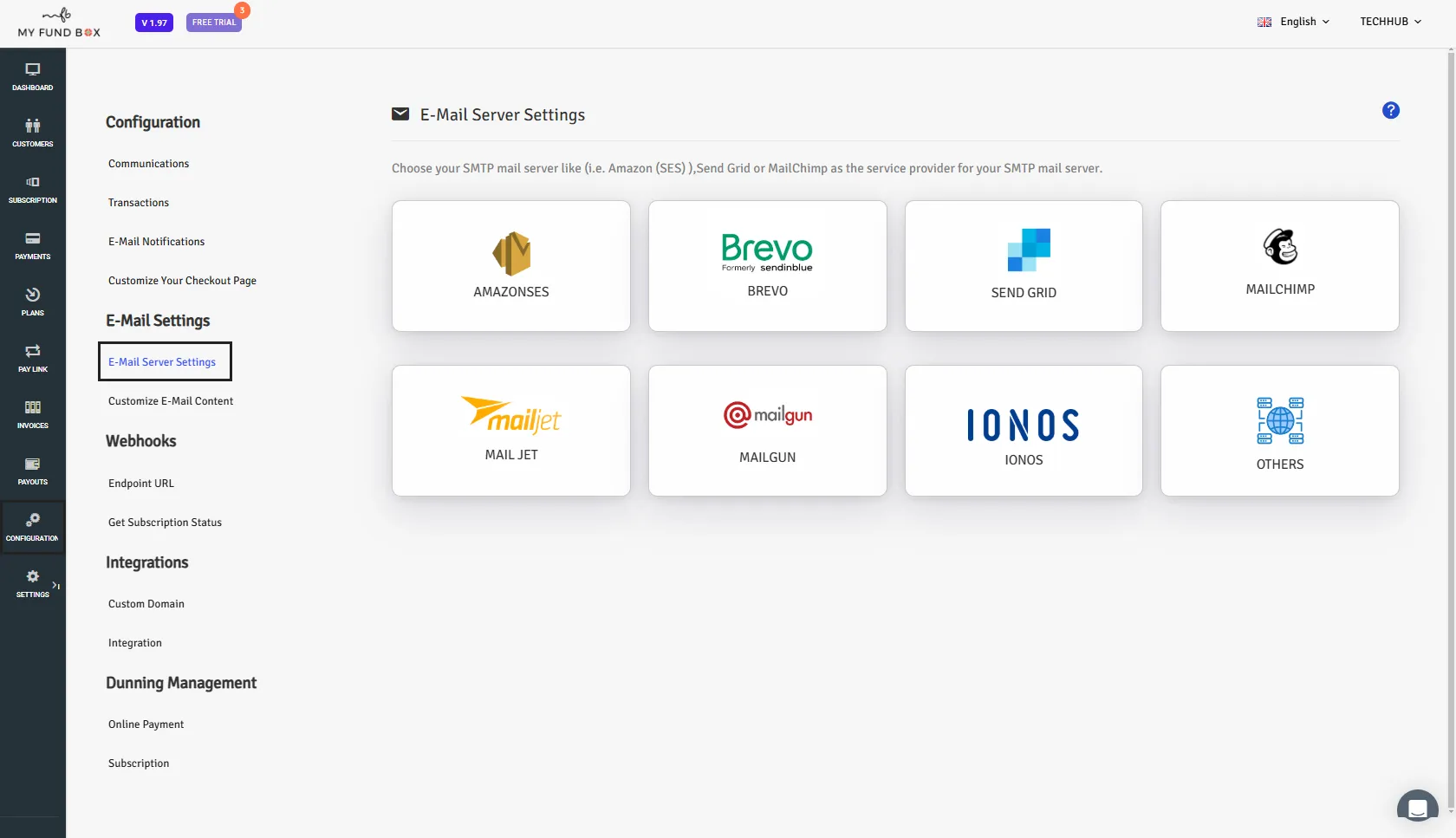
Task: Select the Brevo mail provider card
Action: [767, 266]
